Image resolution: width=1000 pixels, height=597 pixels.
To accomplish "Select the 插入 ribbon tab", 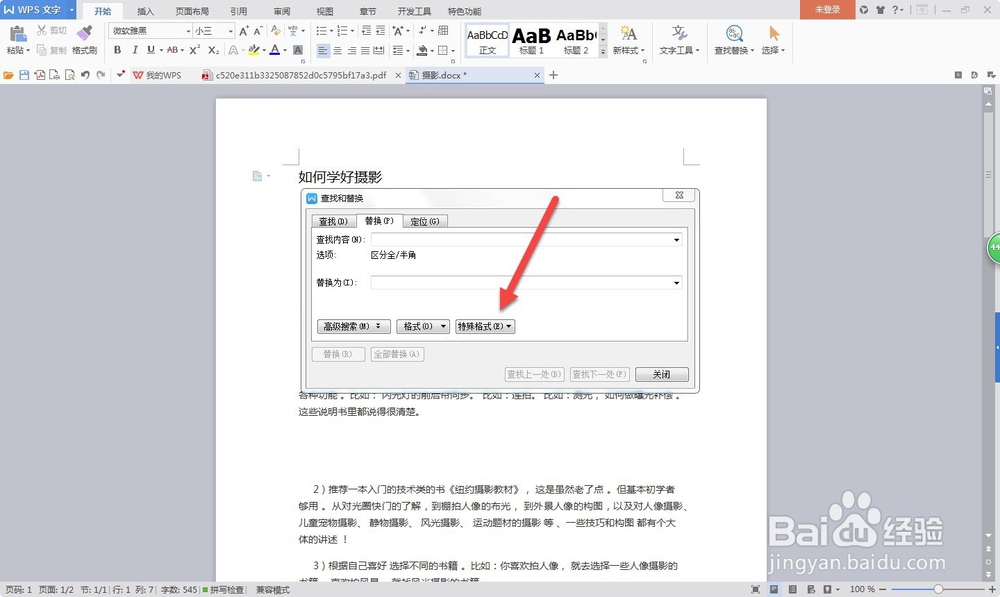I will [145, 11].
